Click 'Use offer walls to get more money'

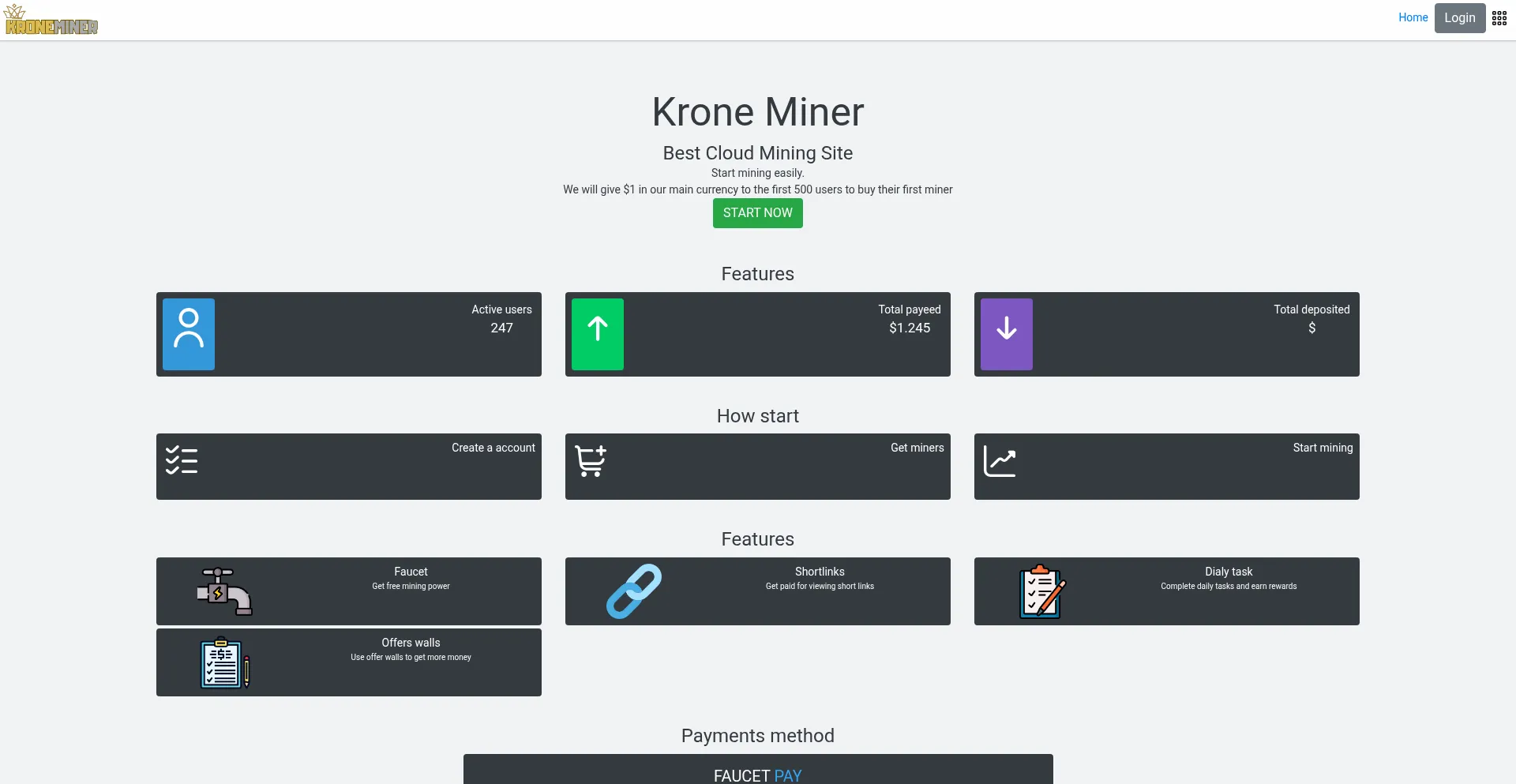pyautogui.click(x=411, y=658)
